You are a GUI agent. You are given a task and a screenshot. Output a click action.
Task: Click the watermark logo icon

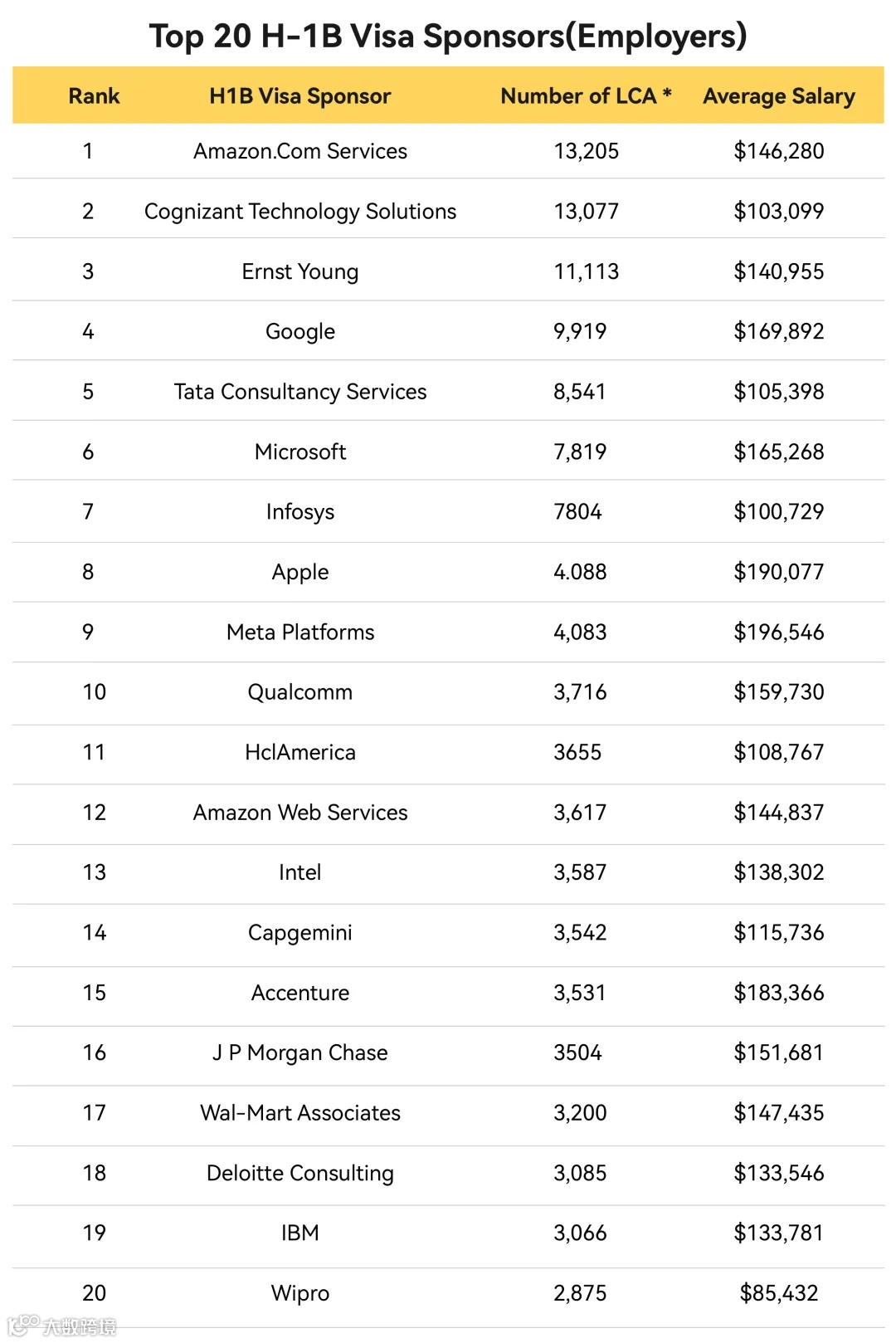pyautogui.click(x=23, y=1325)
